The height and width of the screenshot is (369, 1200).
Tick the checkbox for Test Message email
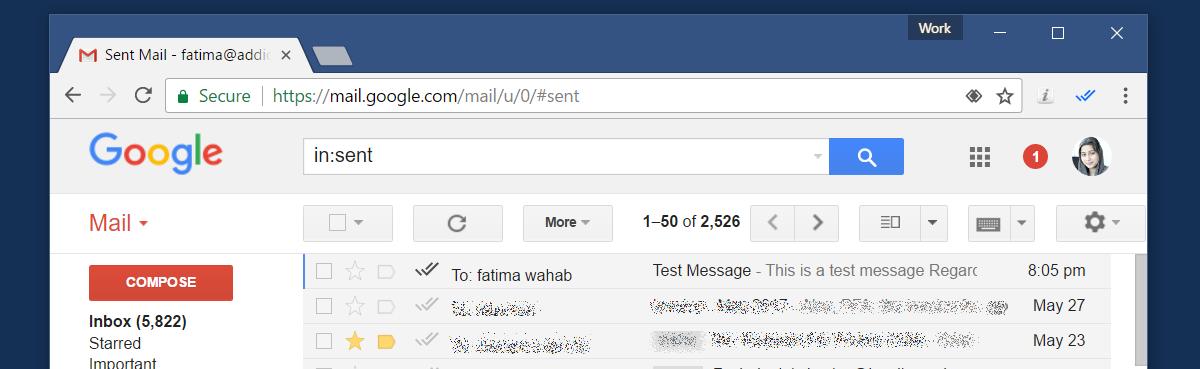[324, 271]
